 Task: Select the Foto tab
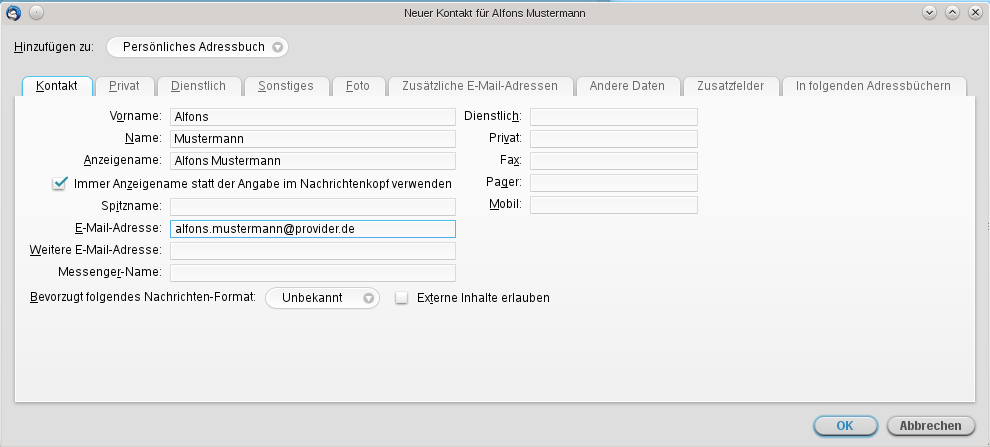click(358, 86)
